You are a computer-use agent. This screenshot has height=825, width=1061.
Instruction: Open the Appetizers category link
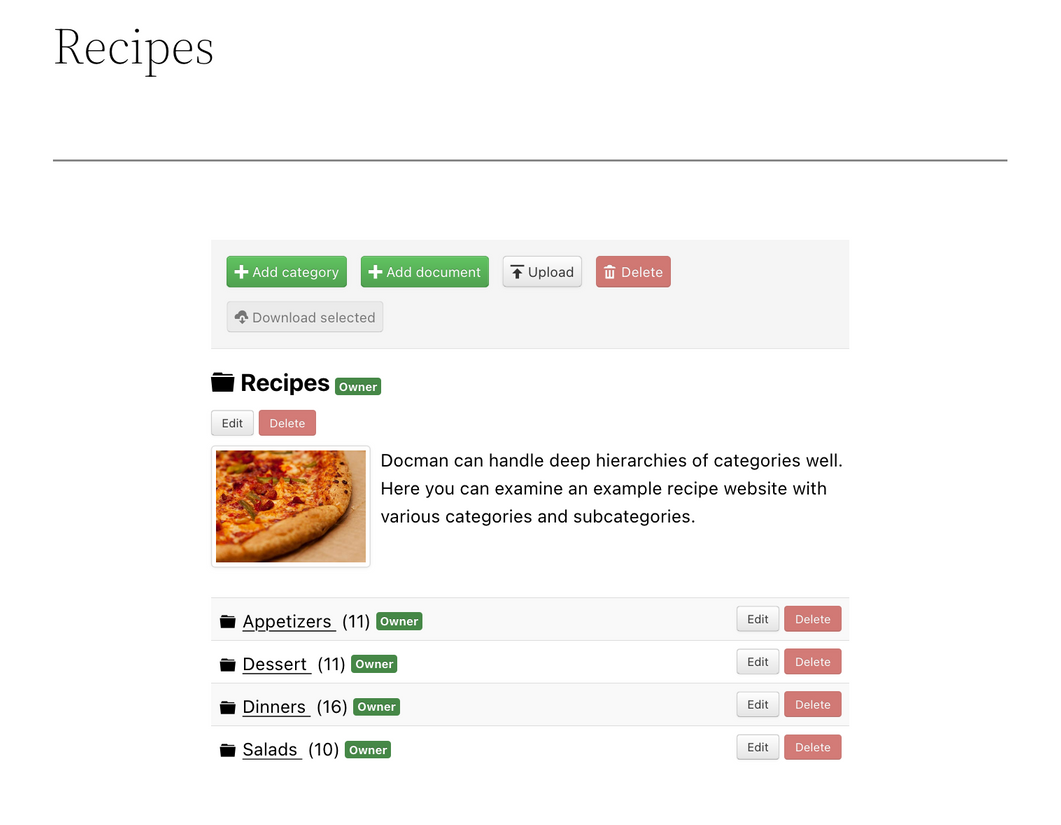[x=288, y=621]
